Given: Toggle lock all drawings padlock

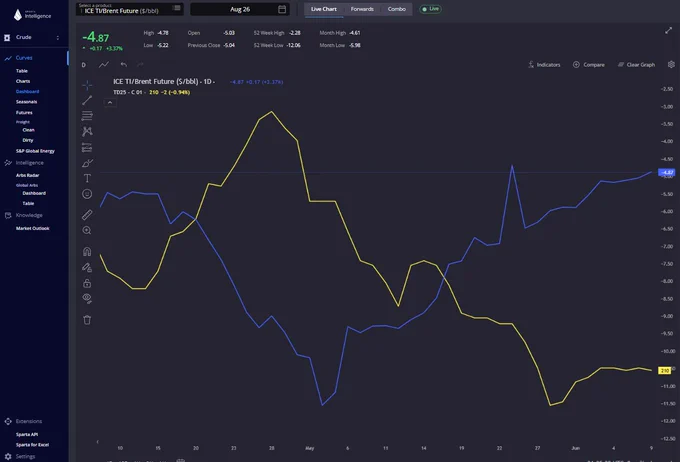Looking at the screenshot, I should [87, 283].
